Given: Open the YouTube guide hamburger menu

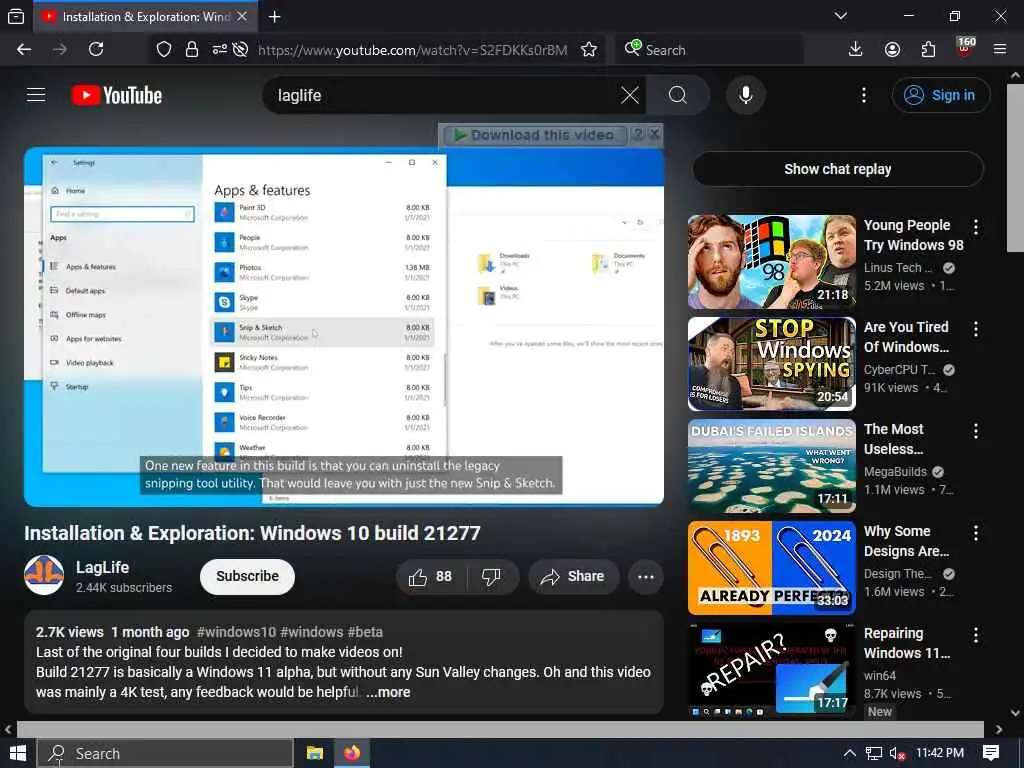Looking at the screenshot, I should (x=36, y=95).
